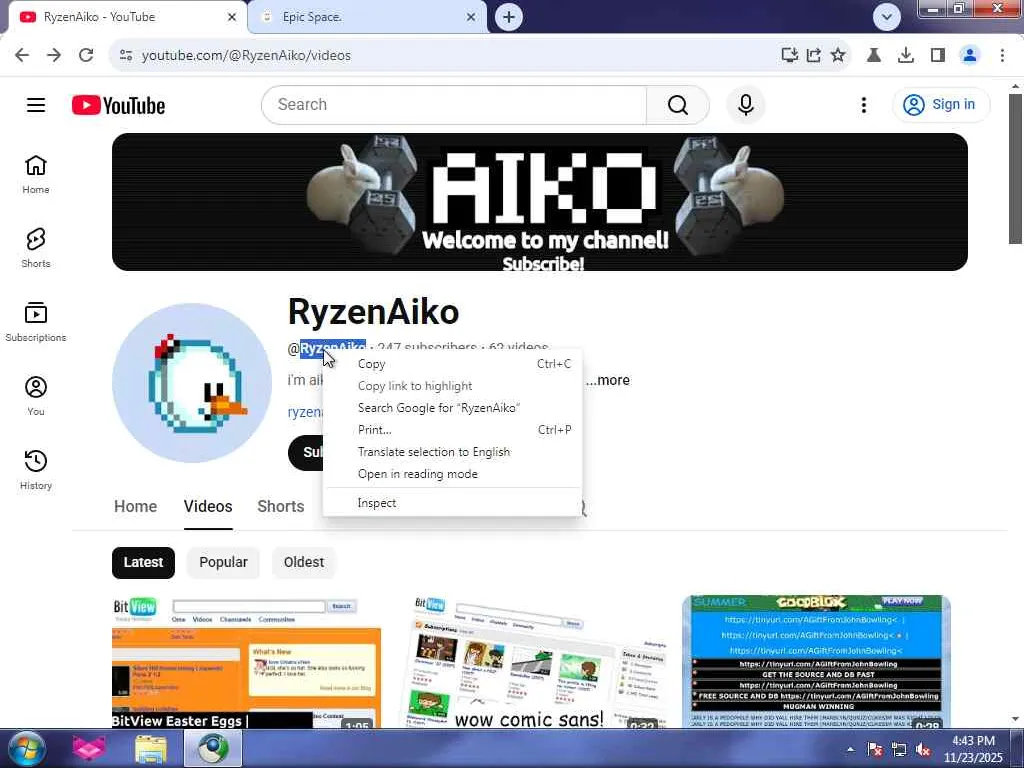Go back with the browser back arrow
This screenshot has height=768, width=1024.
(22, 56)
